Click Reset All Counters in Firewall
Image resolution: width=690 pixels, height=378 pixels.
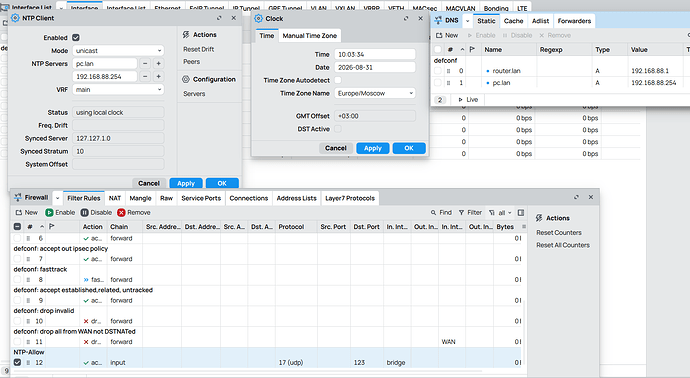(x=563, y=245)
